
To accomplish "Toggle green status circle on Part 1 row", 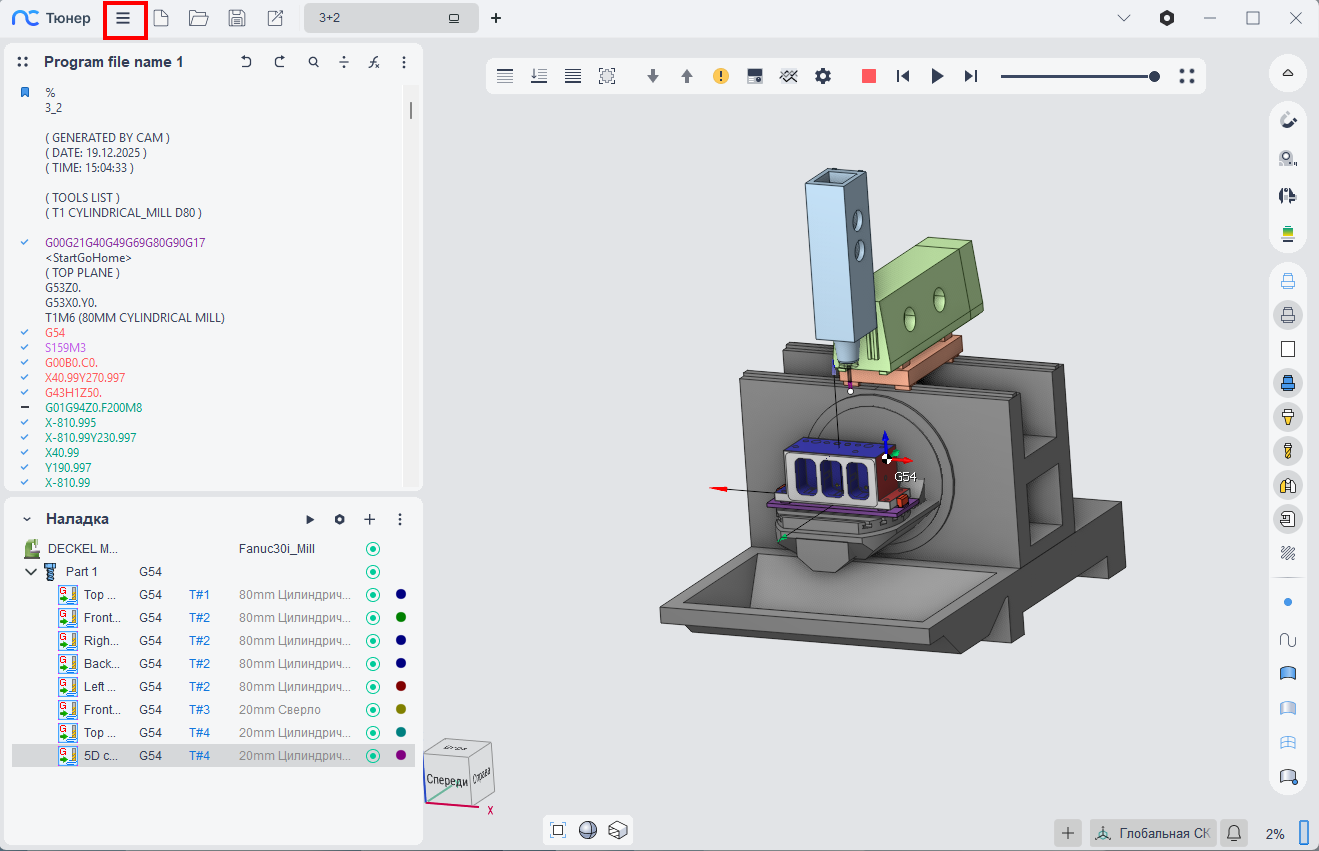I will click(373, 572).
